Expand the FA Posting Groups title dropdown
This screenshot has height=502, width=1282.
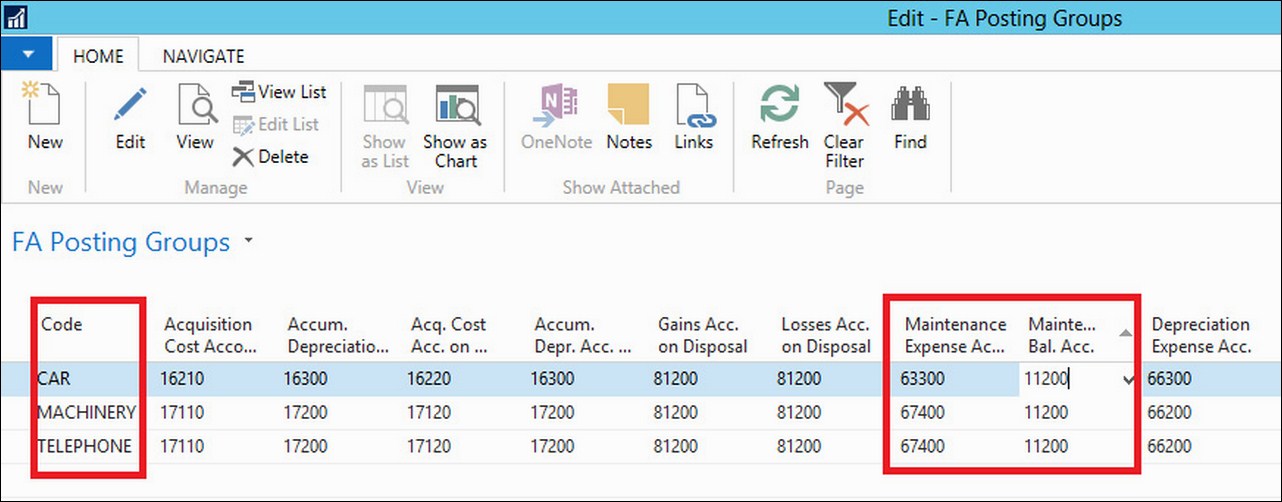click(248, 242)
